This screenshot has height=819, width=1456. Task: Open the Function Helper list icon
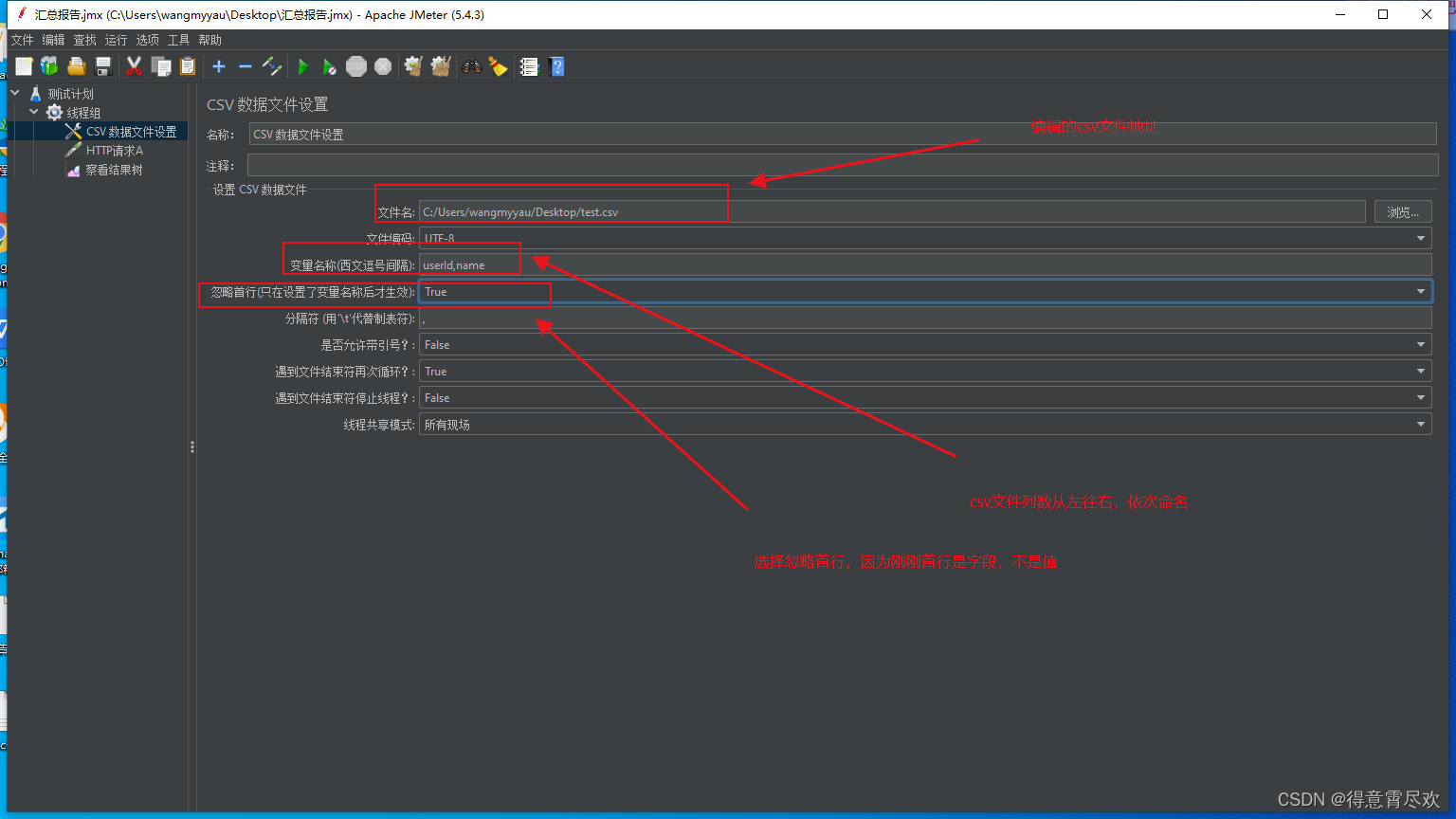[x=529, y=66]
